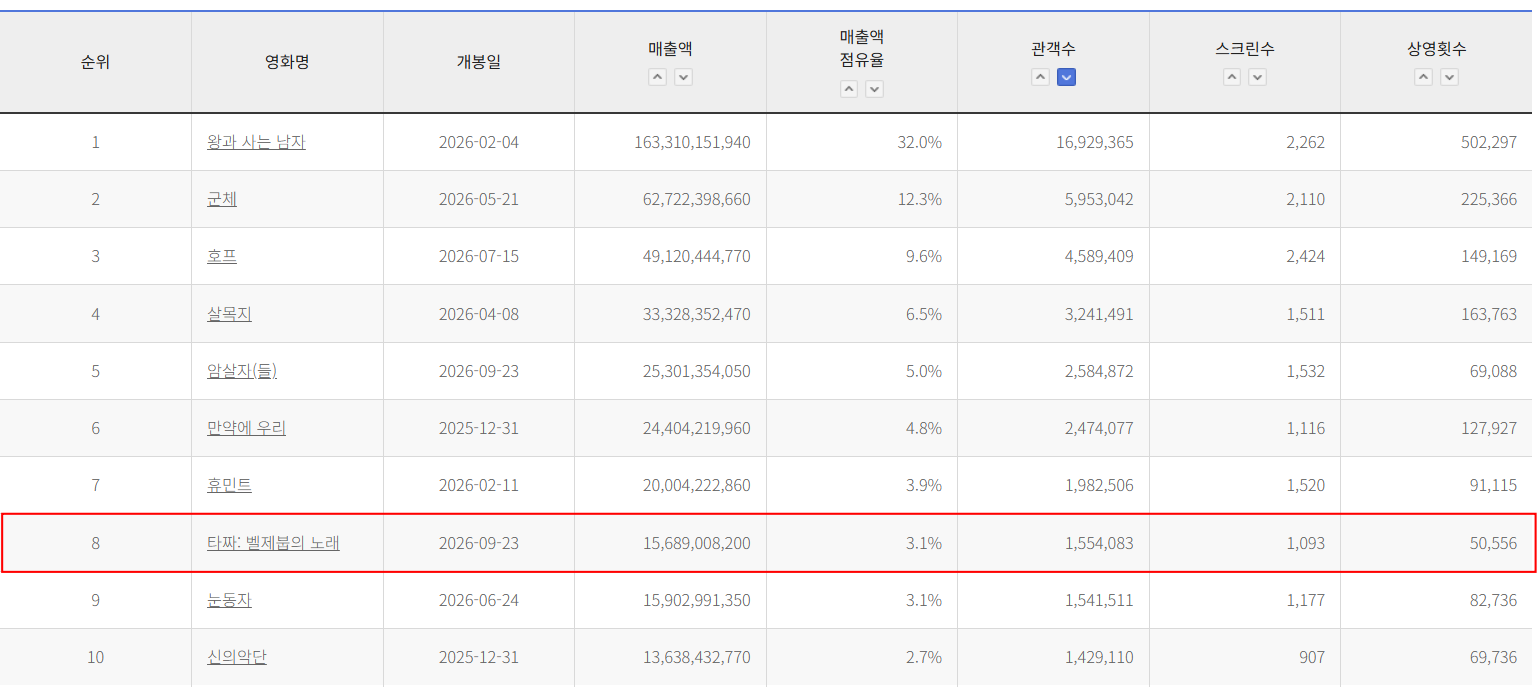Click the 개봉일 column header

479,62
